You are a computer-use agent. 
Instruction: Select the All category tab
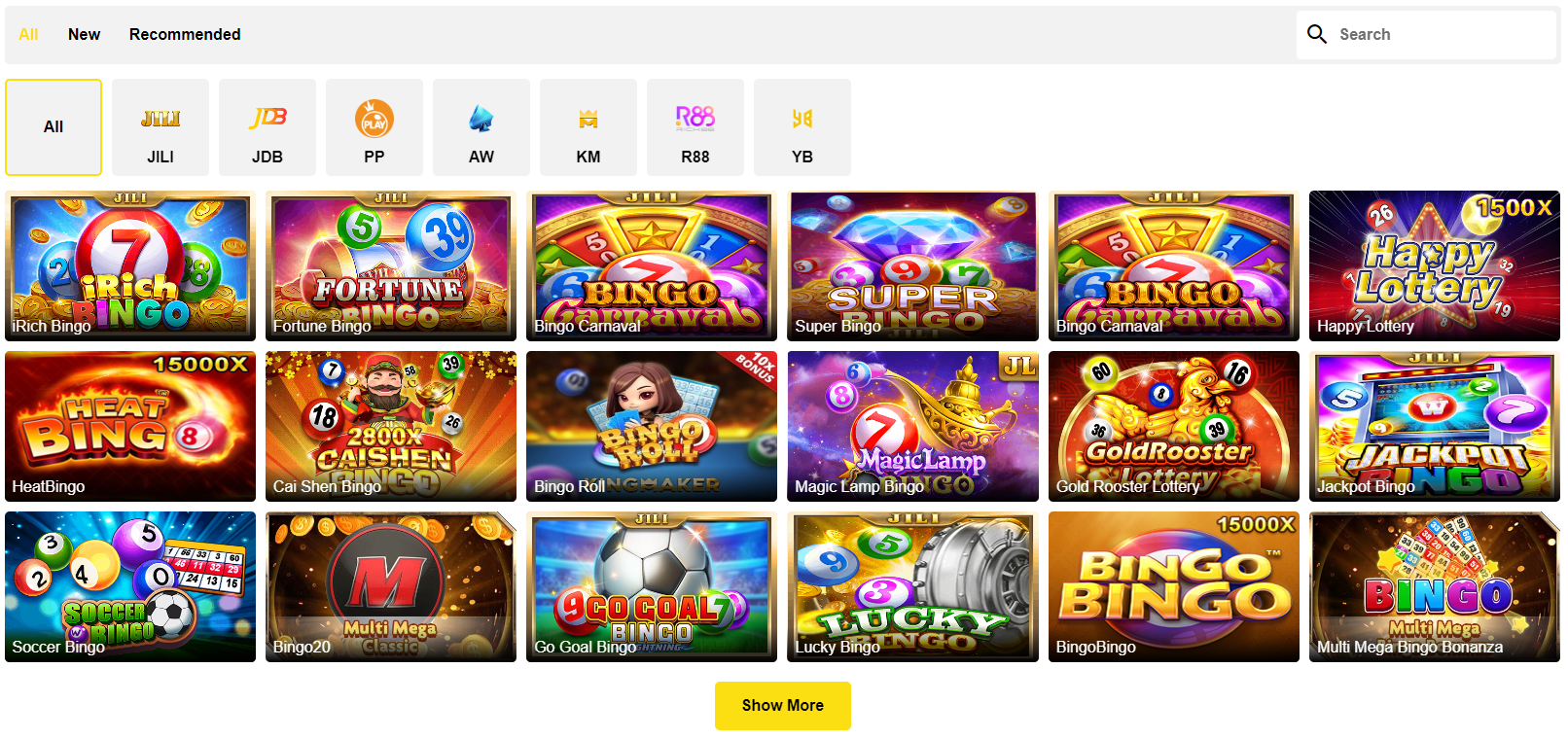pos(28,34)
